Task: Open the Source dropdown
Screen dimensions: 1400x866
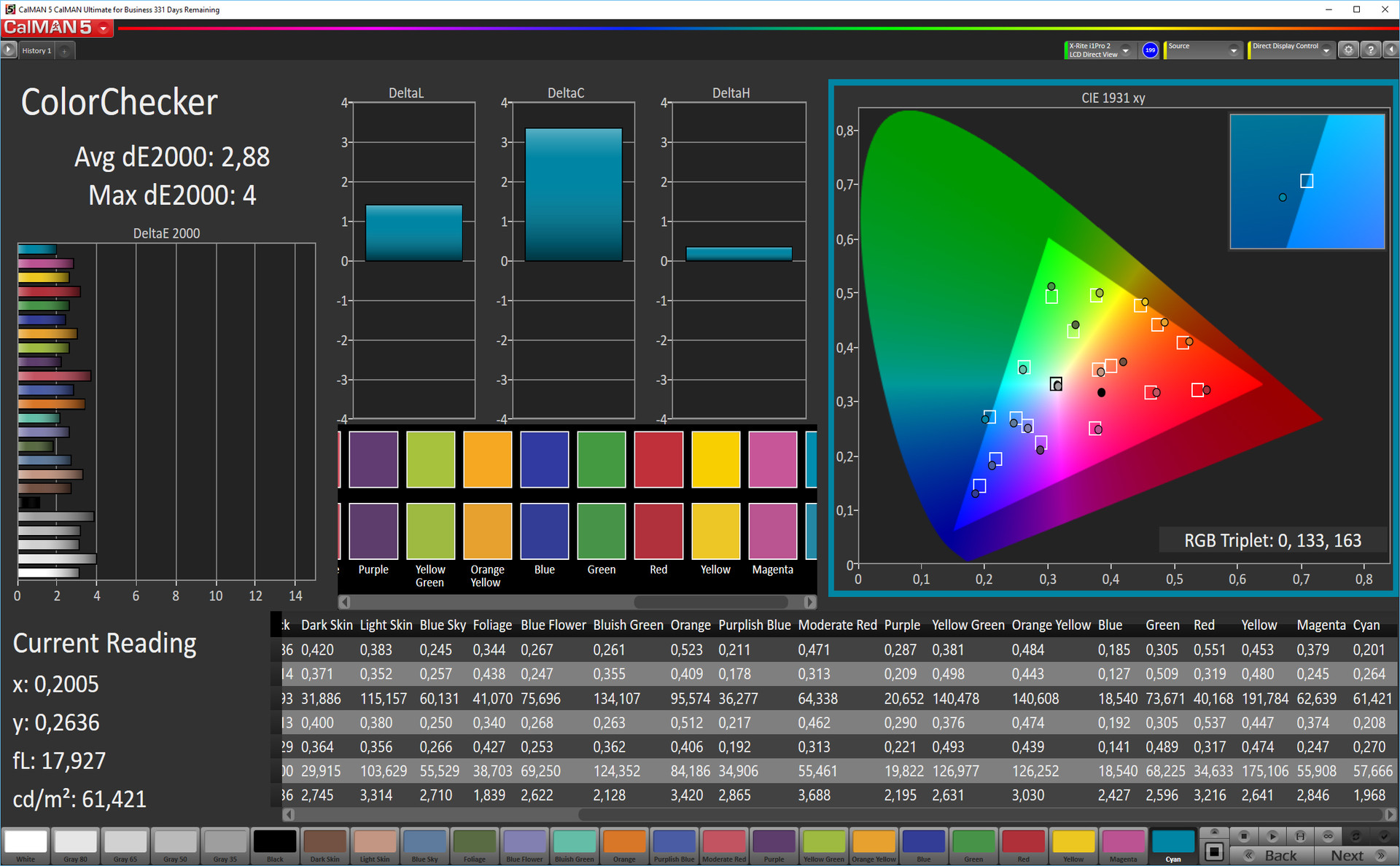Action: click(1234, 50)
